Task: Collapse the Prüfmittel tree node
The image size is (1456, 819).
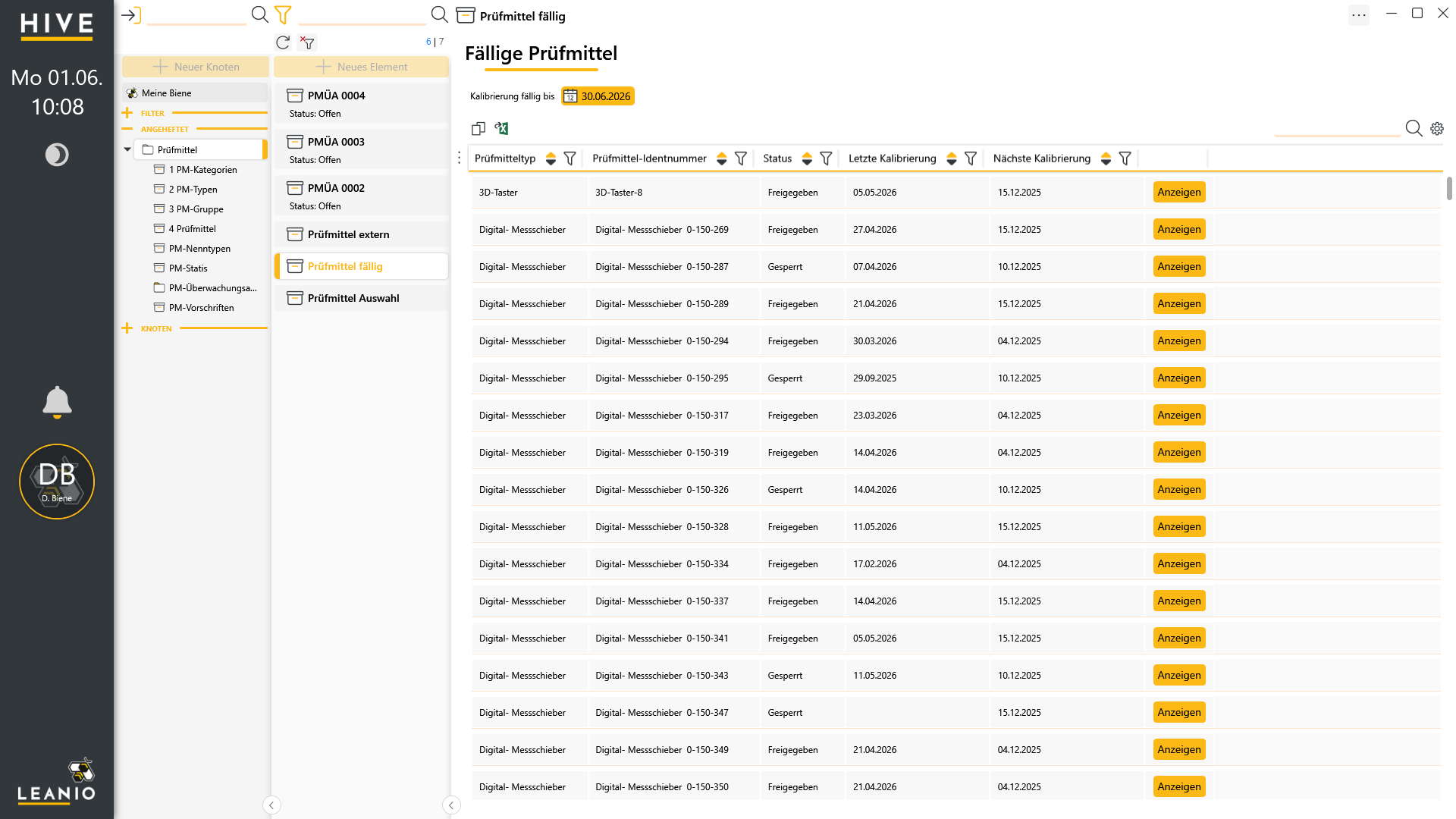Action: [127, 149]
